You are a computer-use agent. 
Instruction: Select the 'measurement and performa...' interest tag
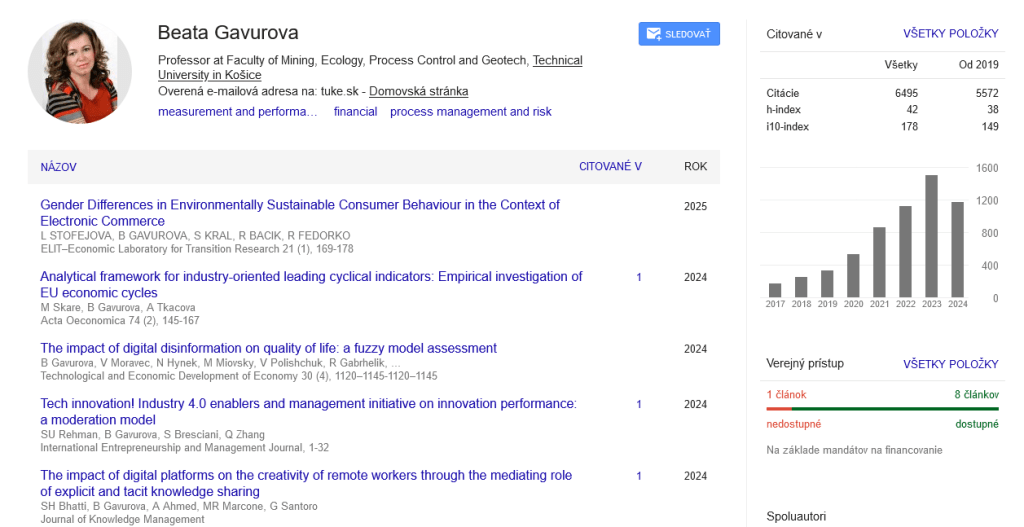237,112
